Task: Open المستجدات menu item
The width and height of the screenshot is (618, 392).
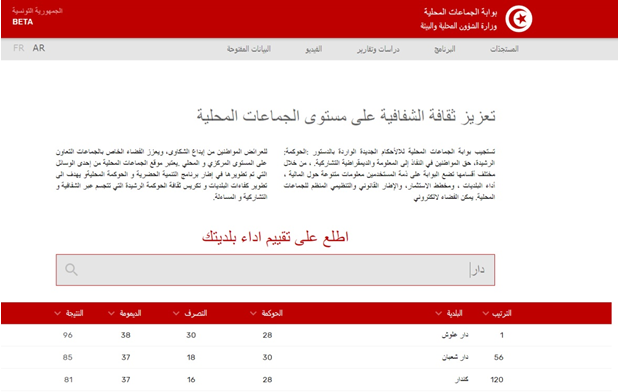Action: tap(504, 49)
